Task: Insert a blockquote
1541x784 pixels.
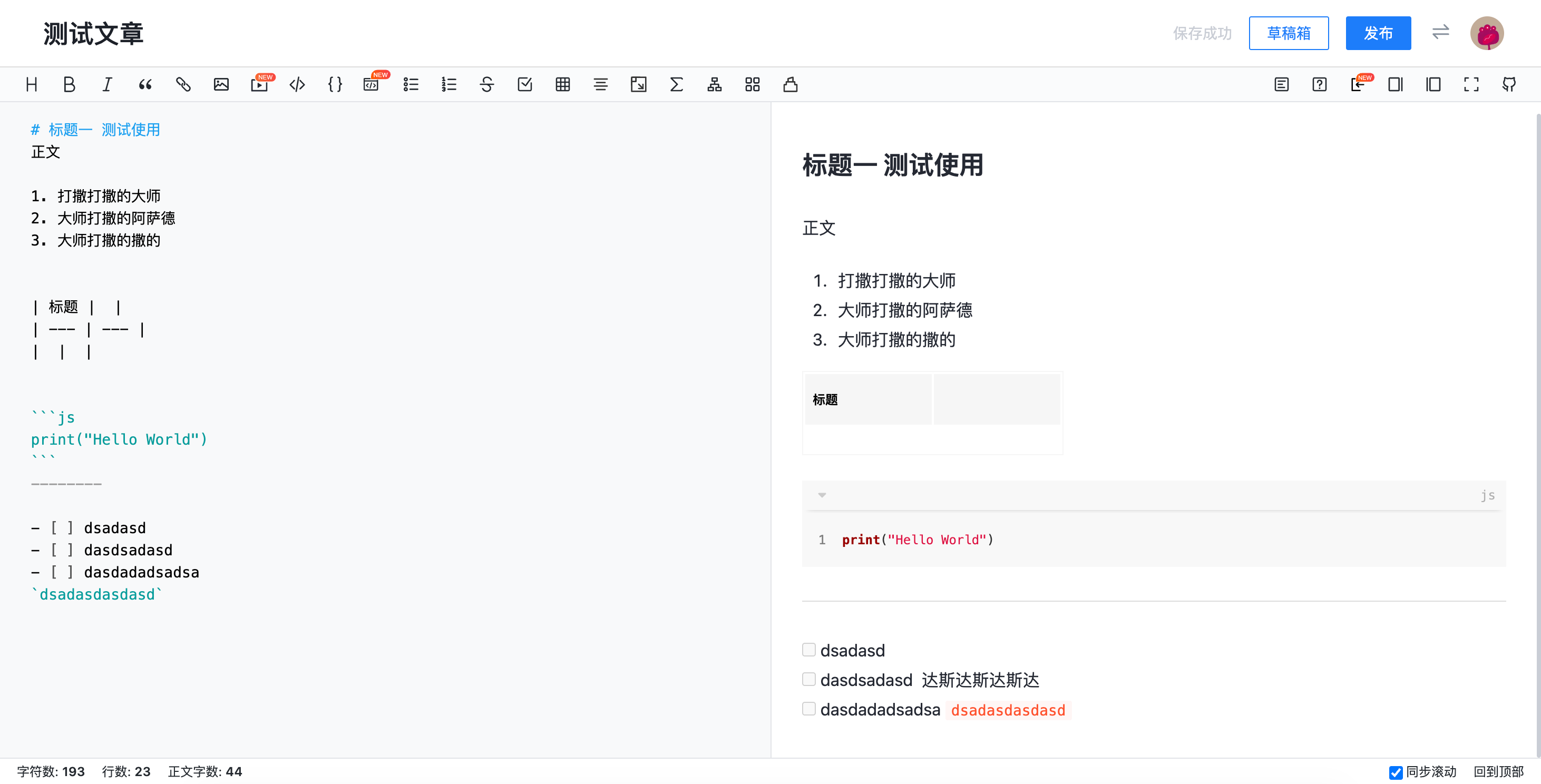Action: (145, 84)
